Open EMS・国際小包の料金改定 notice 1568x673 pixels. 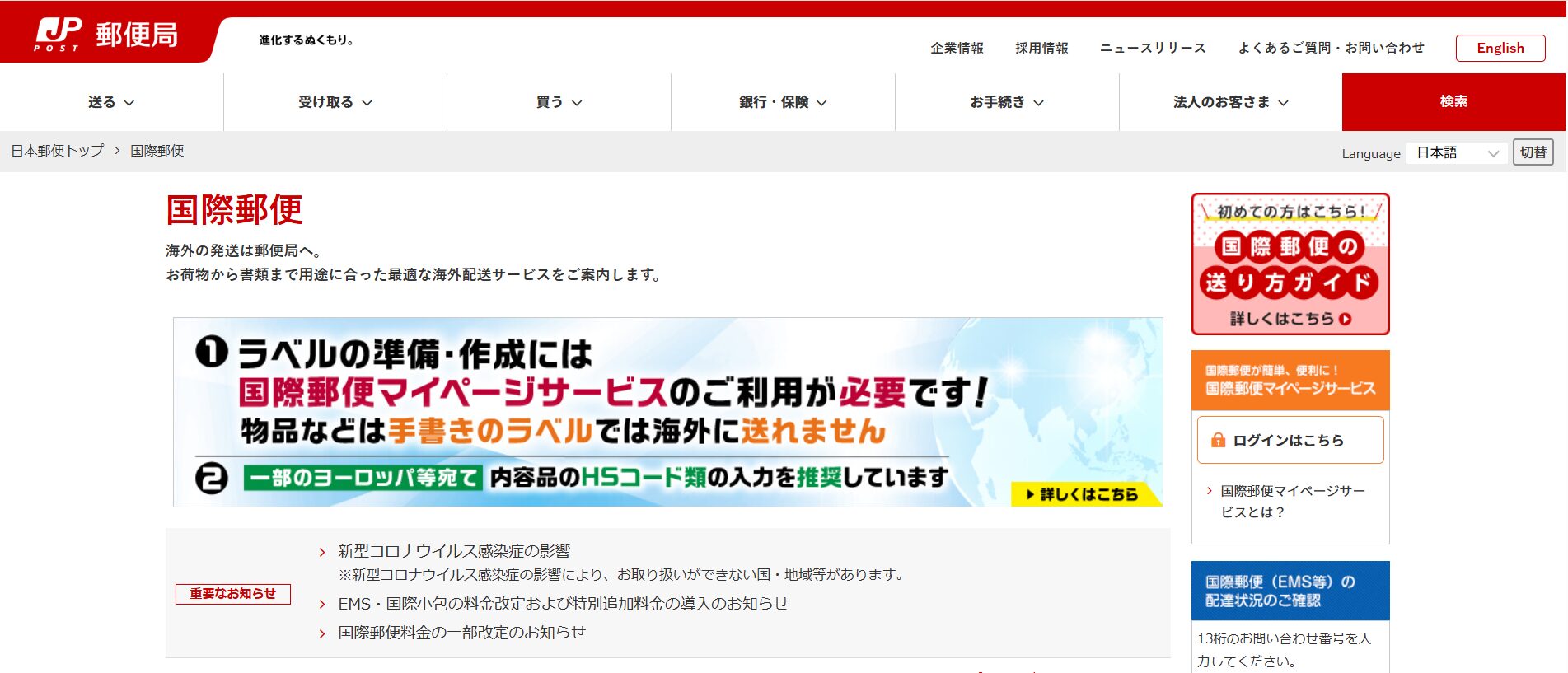[x=563, y=604]
